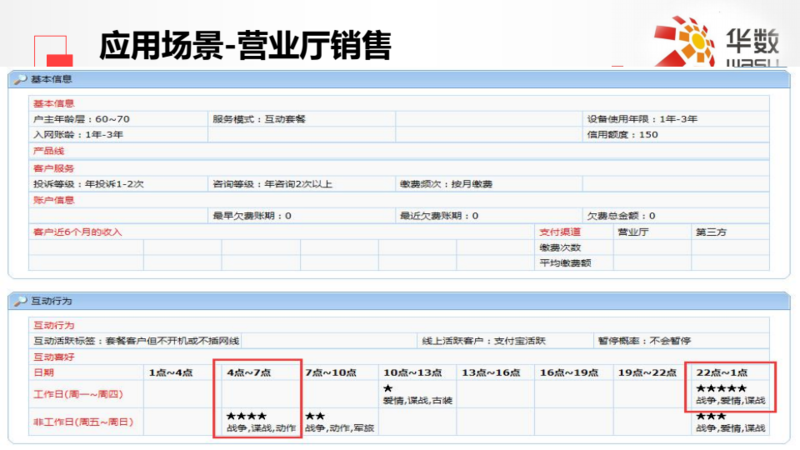The width and height of the screenshot is (800, 450).
Task: Click the 账户信息 section heading
Action: (54, 200)
